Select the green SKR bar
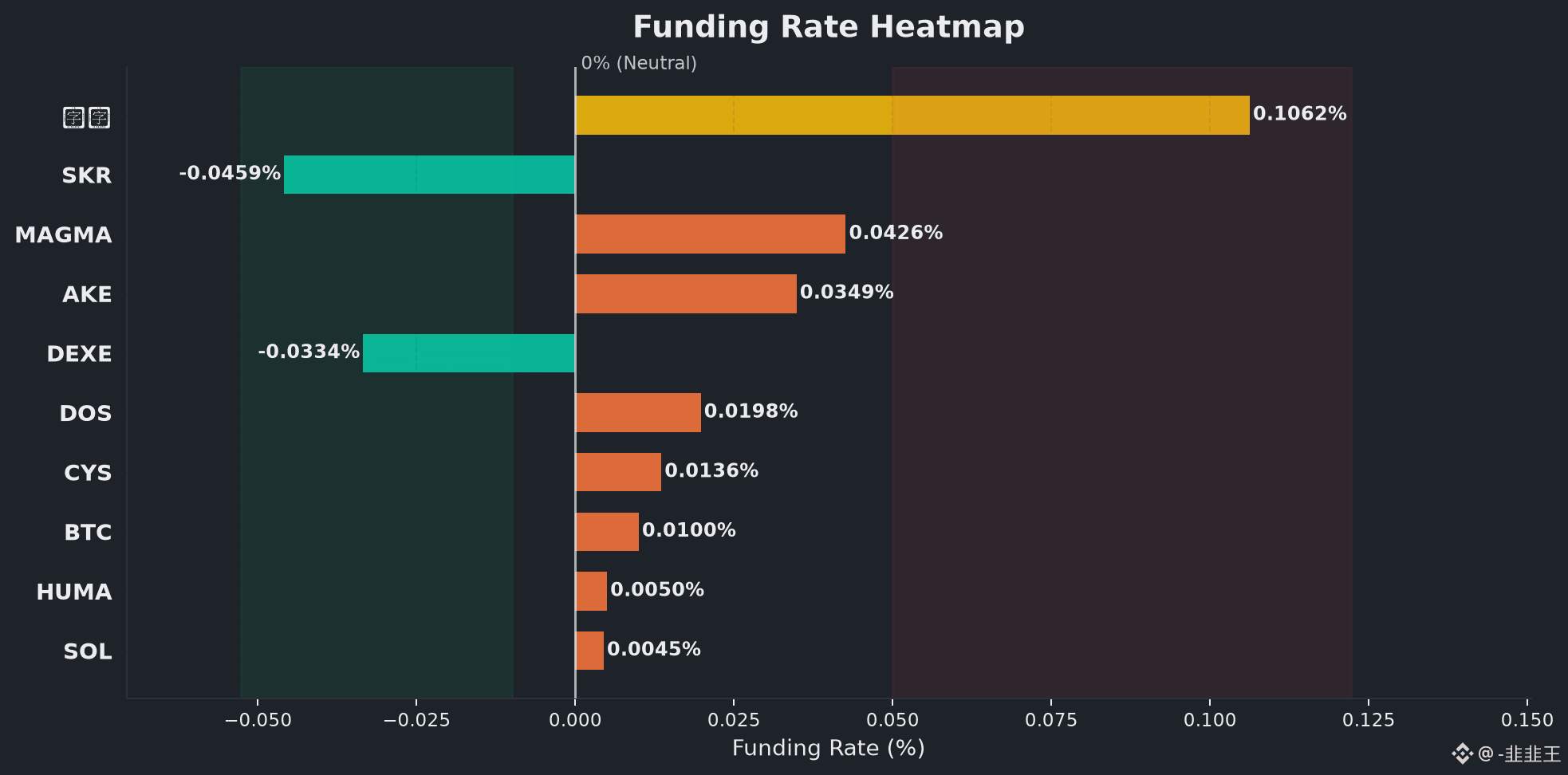This screenshot has height=775, width=1568. coord(429,175)
